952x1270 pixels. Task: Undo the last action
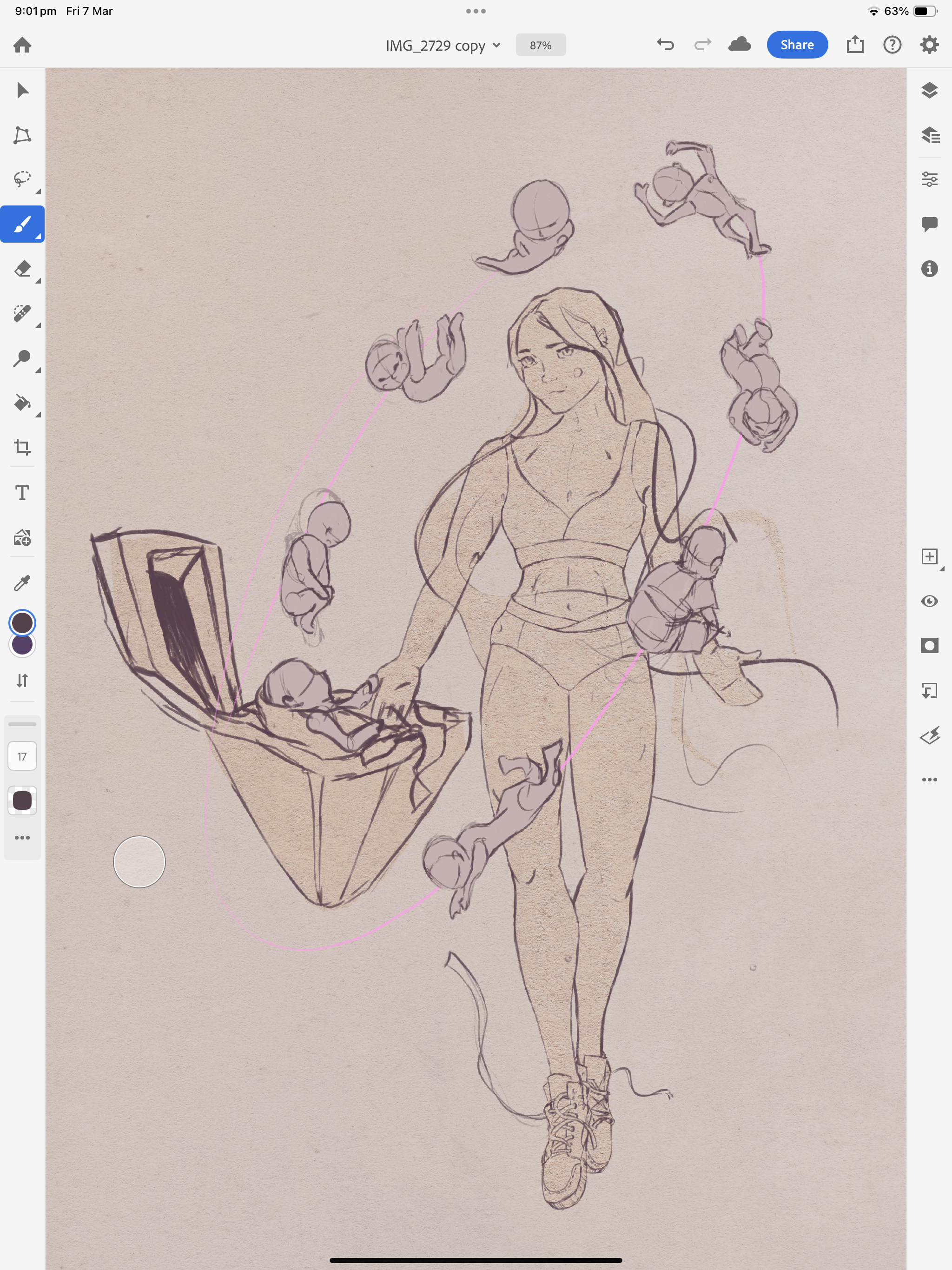pyautogui.click(x=665, y=45)
